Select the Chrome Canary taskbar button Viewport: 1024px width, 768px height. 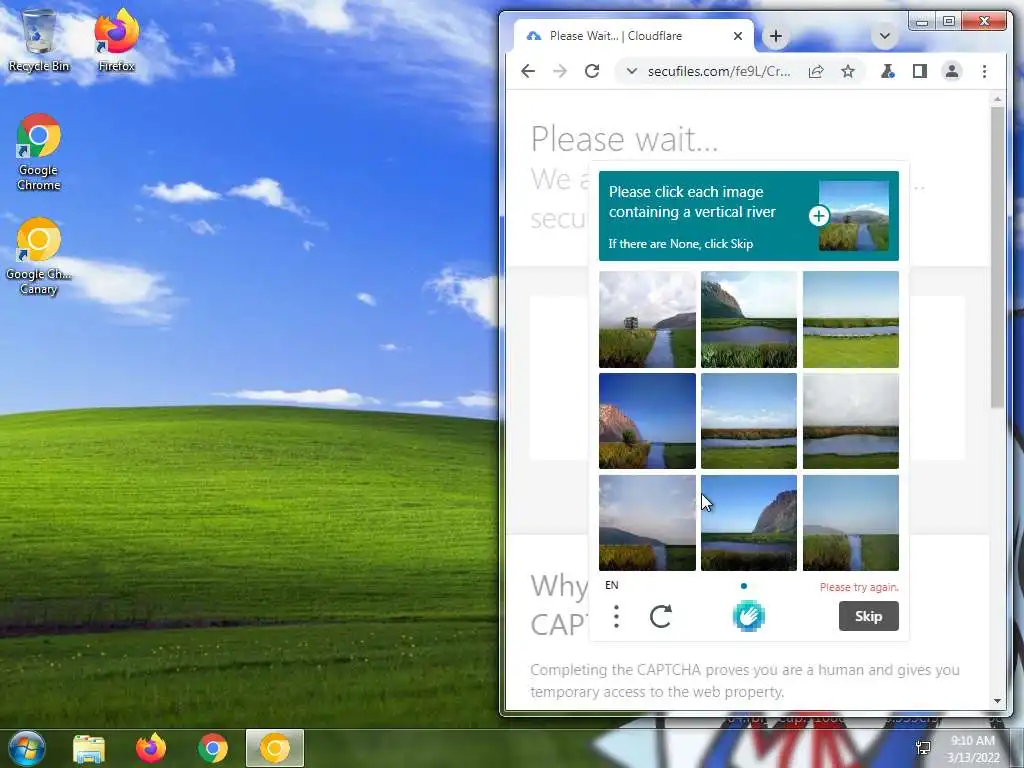275,748
